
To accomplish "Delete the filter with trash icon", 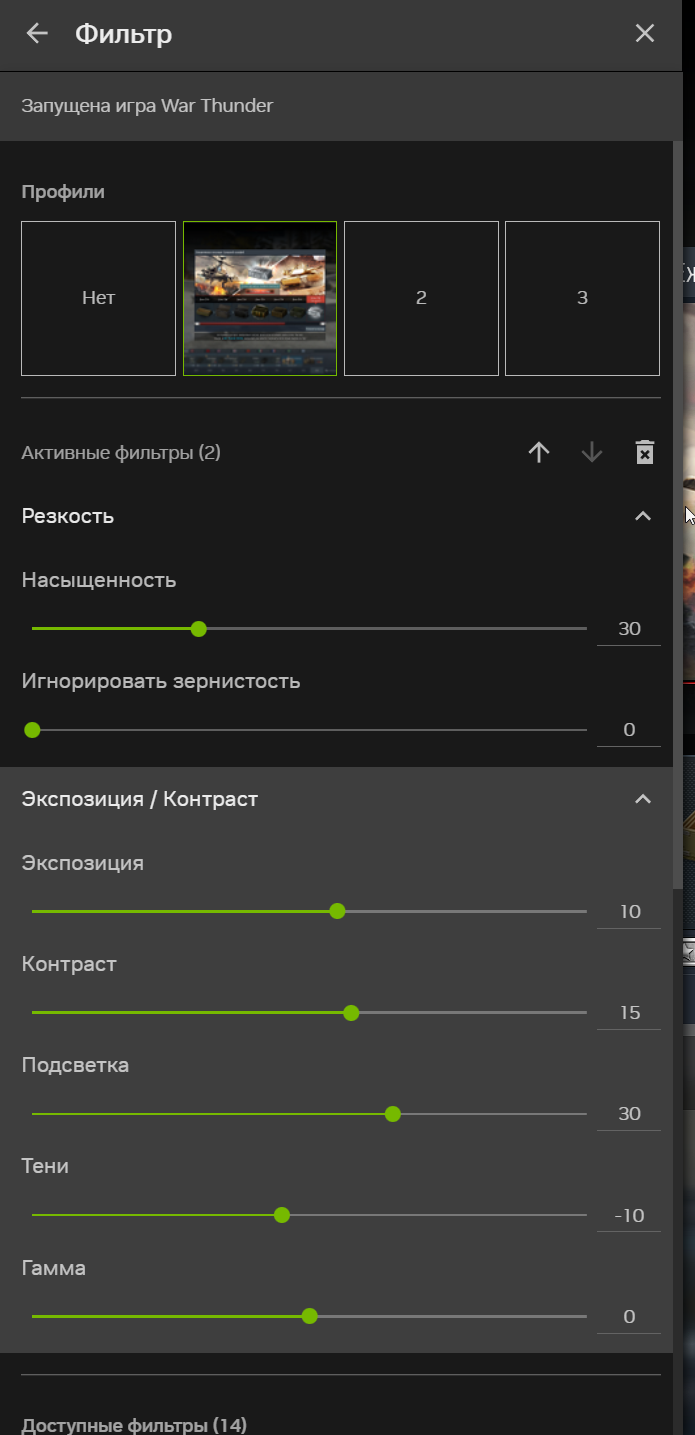I will tap(645, 453).
